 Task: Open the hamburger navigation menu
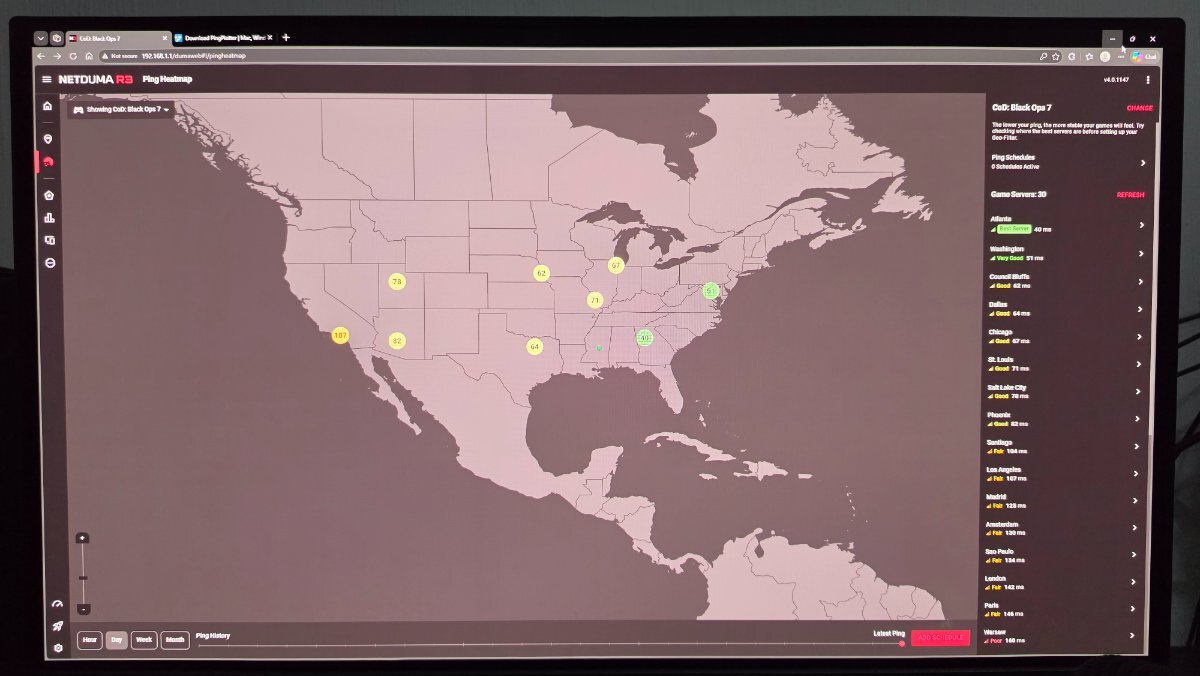(46, 79)
